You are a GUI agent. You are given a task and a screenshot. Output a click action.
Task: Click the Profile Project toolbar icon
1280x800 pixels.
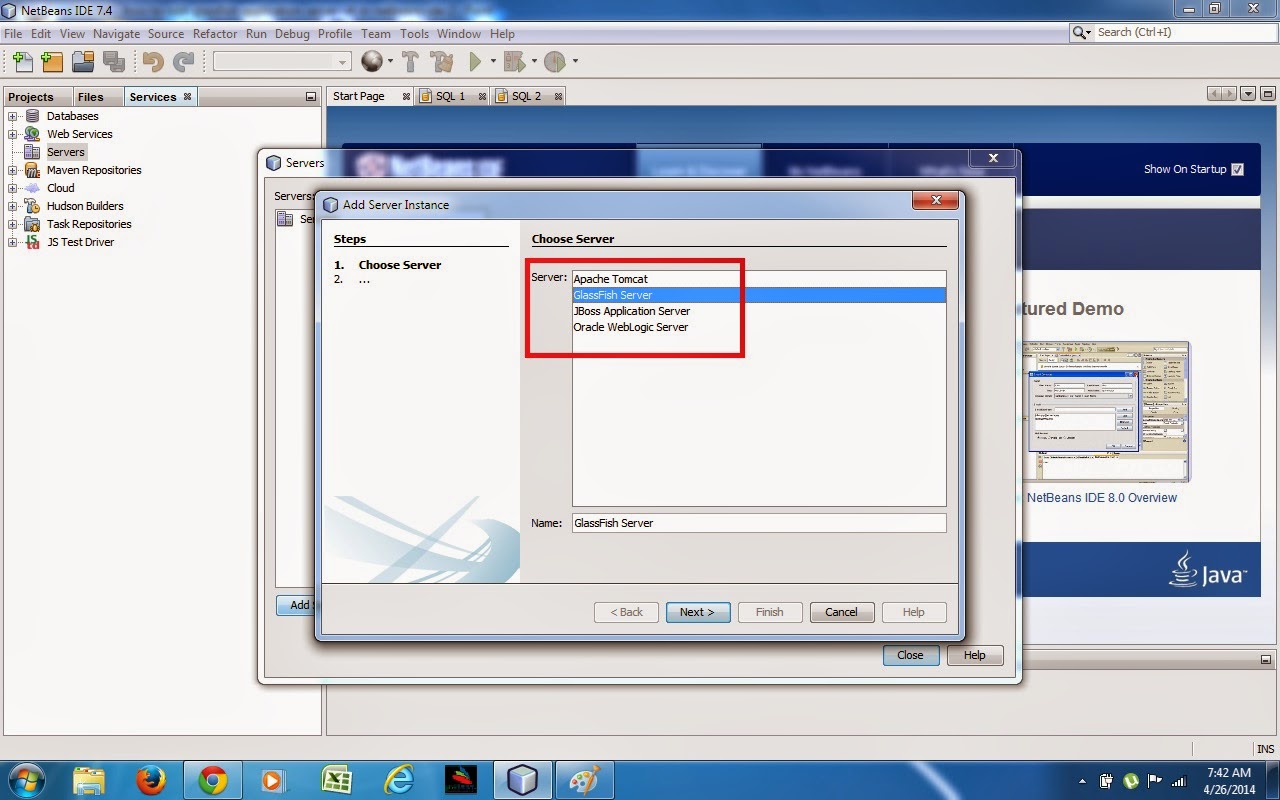pyautogui.click(x=558, y=61)
